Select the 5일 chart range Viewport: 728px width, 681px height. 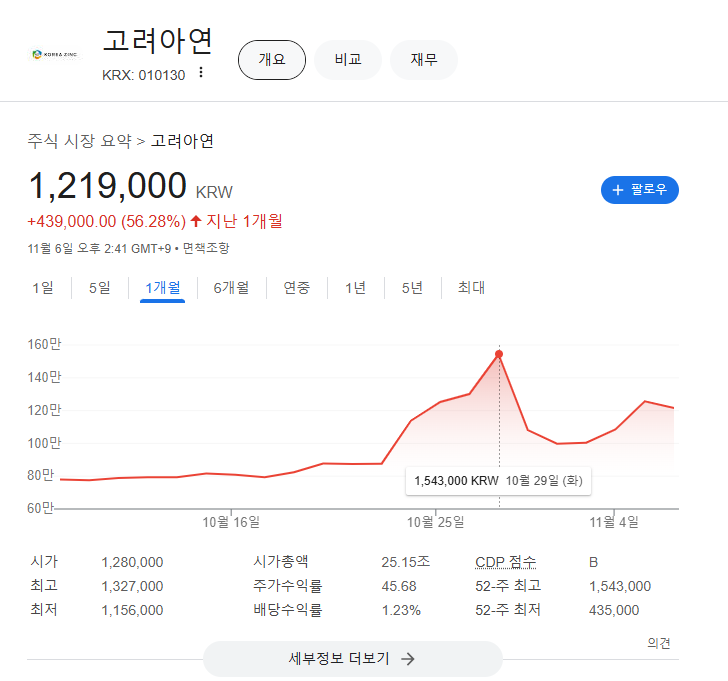click(x=100, y=288)
